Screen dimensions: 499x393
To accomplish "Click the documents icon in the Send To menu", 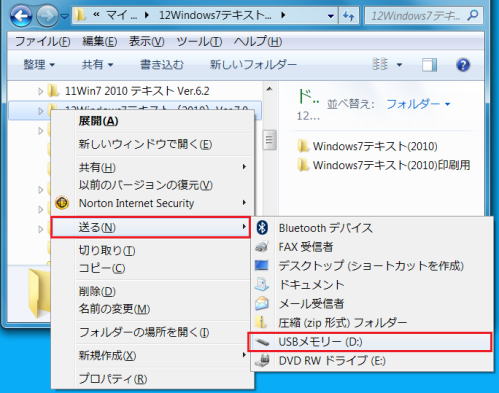I will [x=262, y=284].
